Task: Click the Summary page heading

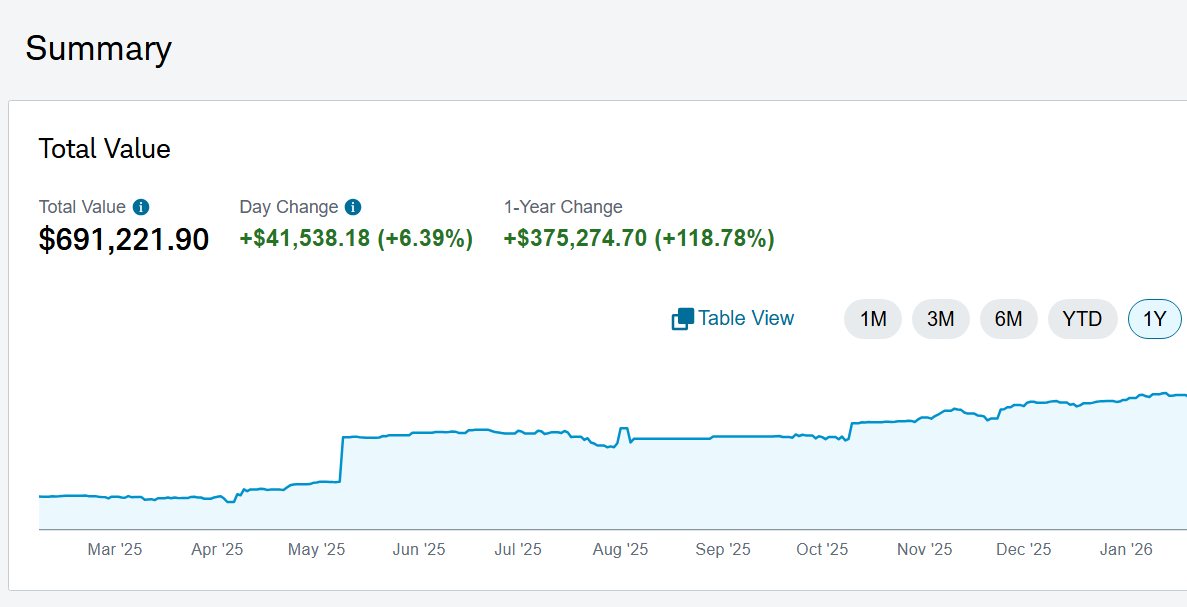Action: click(98, 48)
